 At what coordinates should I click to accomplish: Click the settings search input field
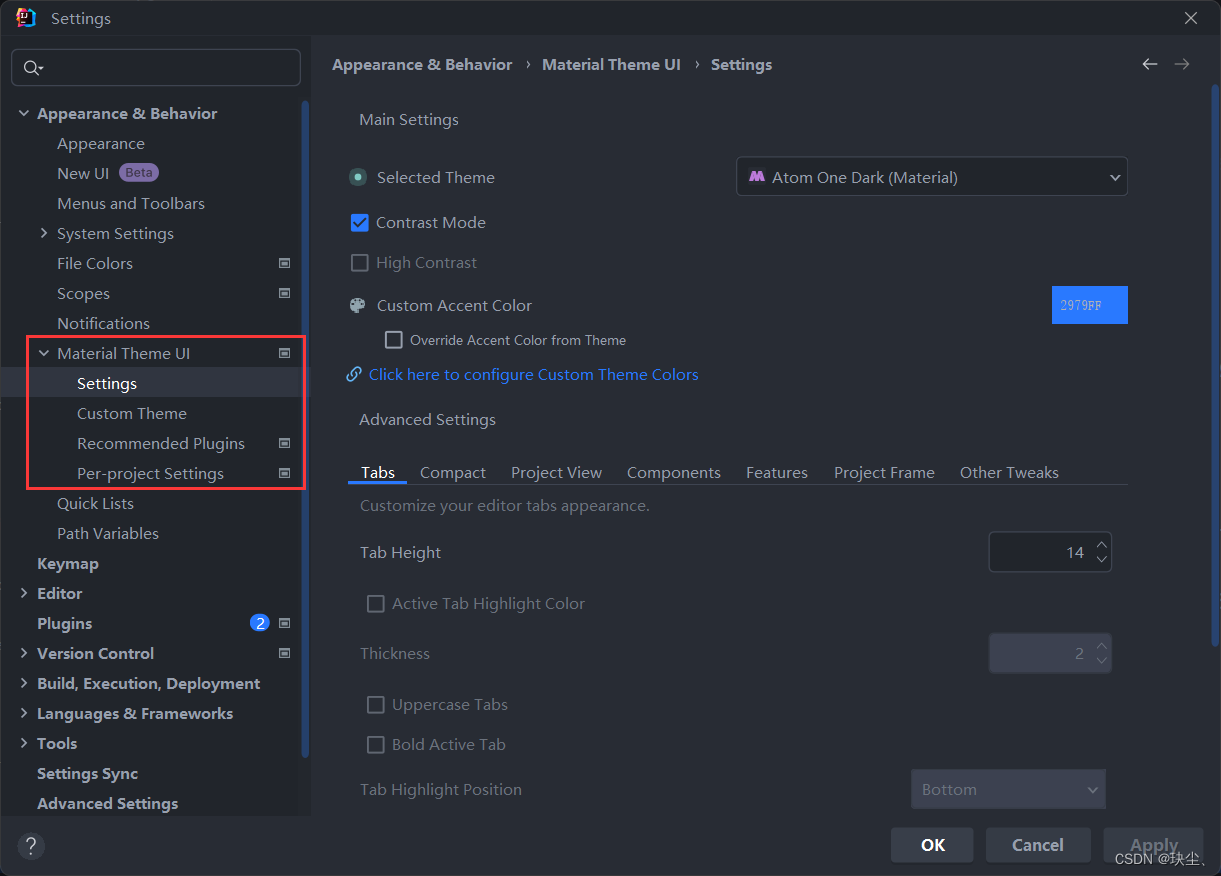[x=156, y=68]
